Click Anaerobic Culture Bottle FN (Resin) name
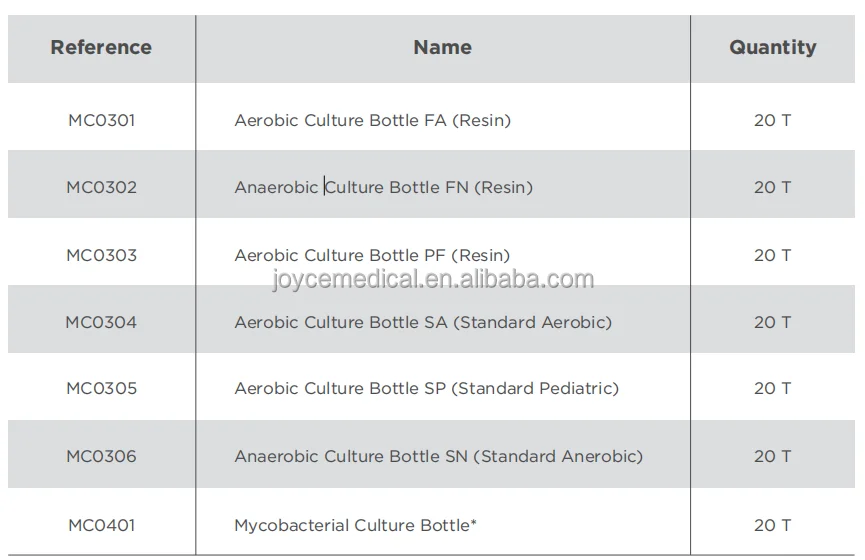Viewport: 865px width, 560px height. click(383, 187)
